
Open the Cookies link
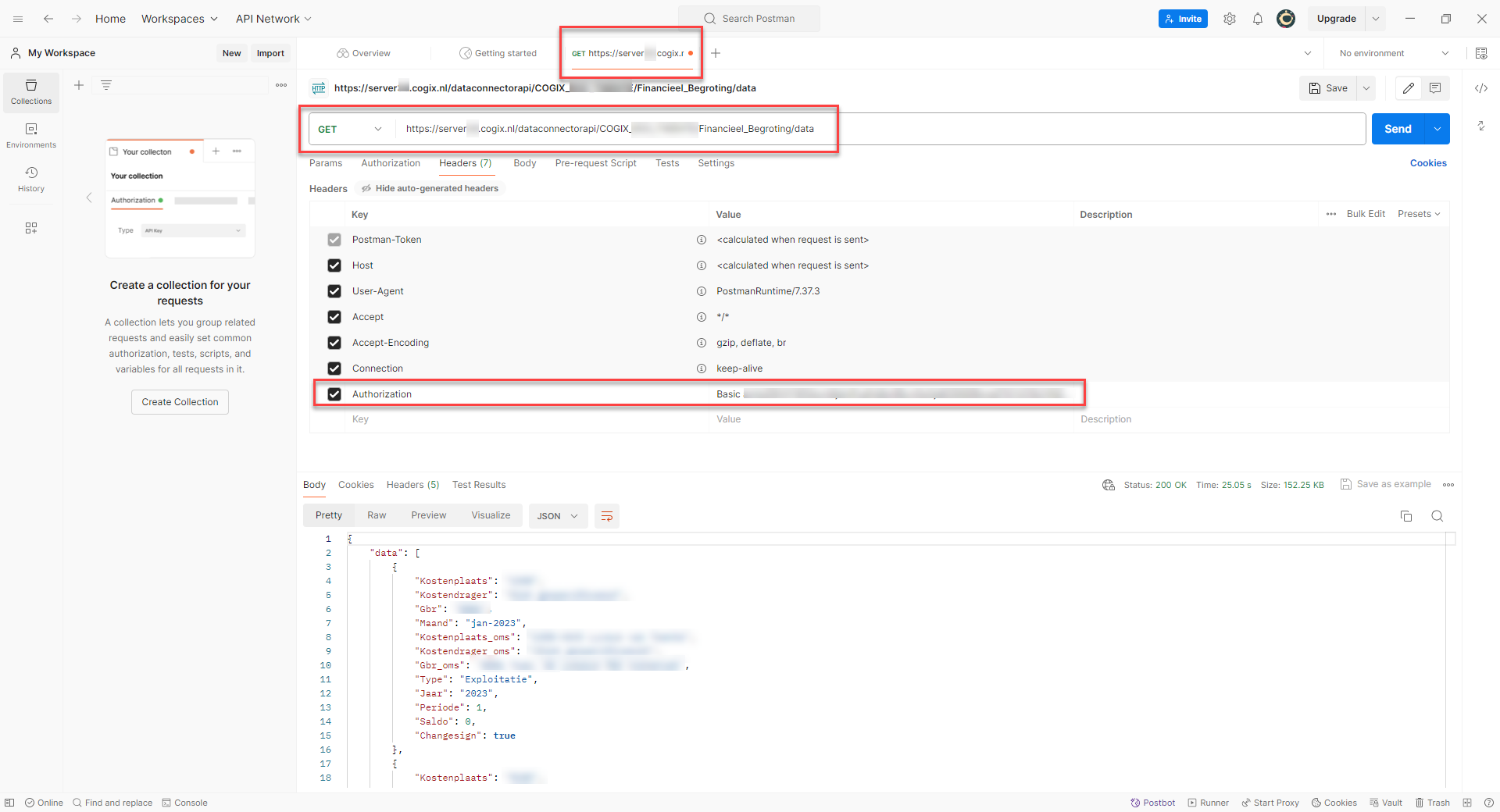pos(1428,163)
